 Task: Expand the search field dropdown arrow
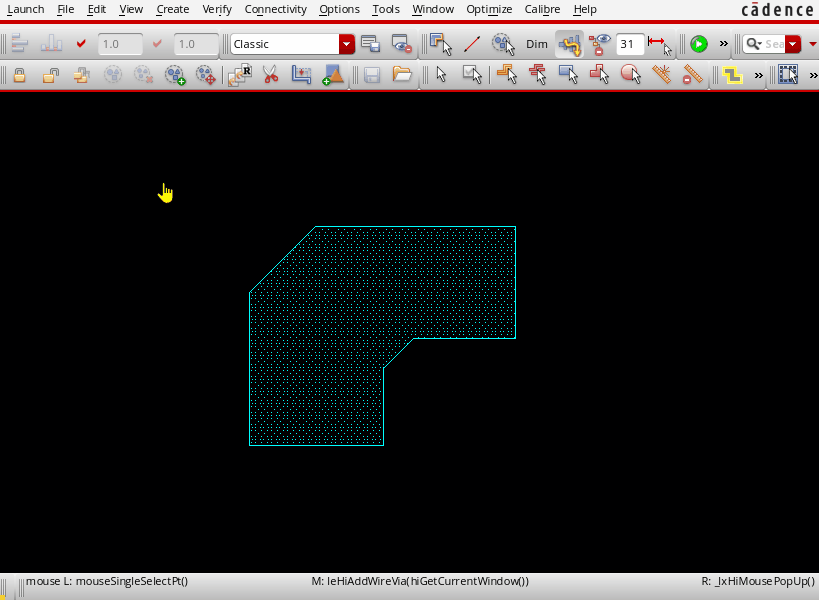793,44
